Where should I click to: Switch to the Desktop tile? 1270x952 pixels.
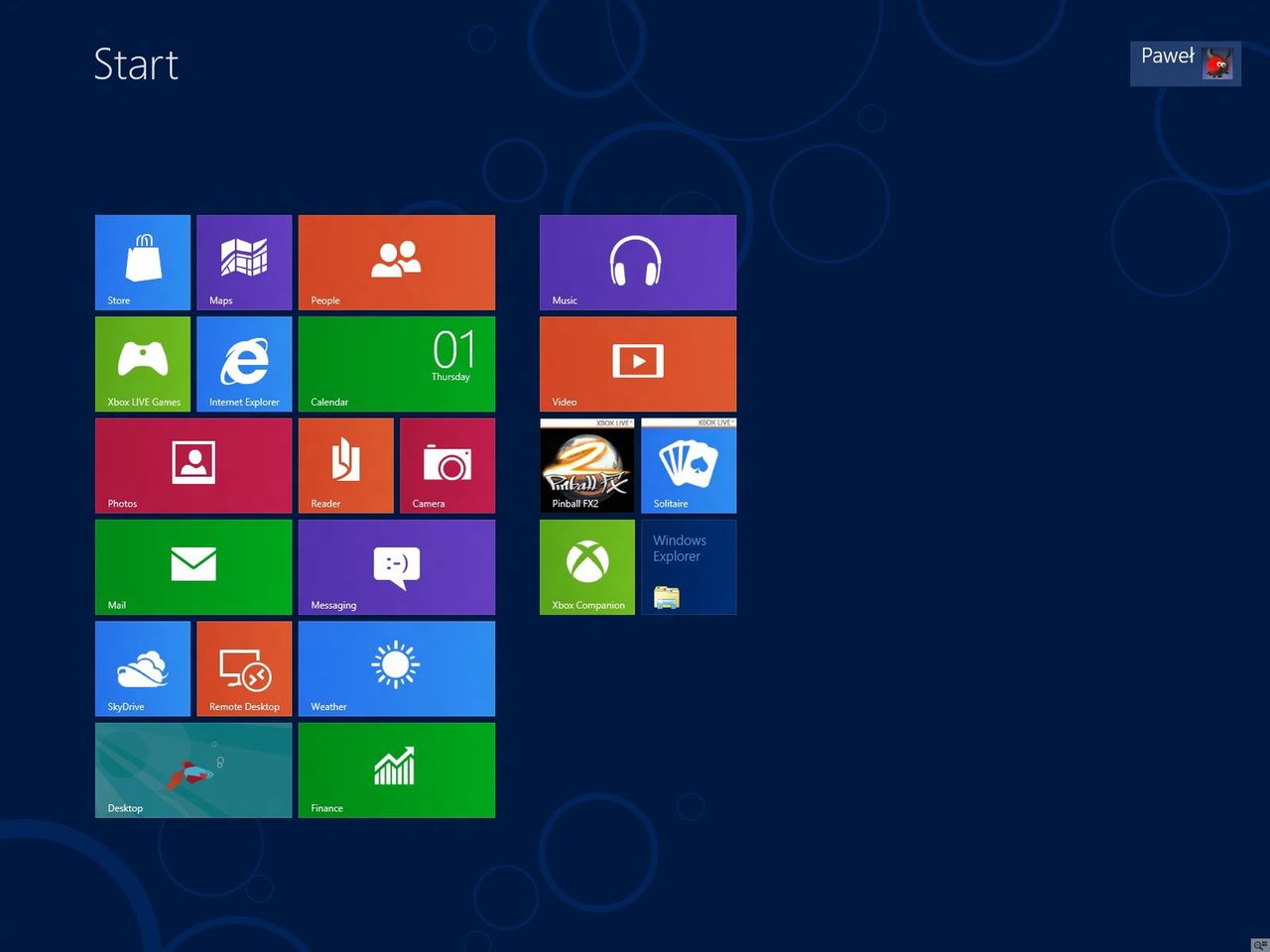coord(193,771)
